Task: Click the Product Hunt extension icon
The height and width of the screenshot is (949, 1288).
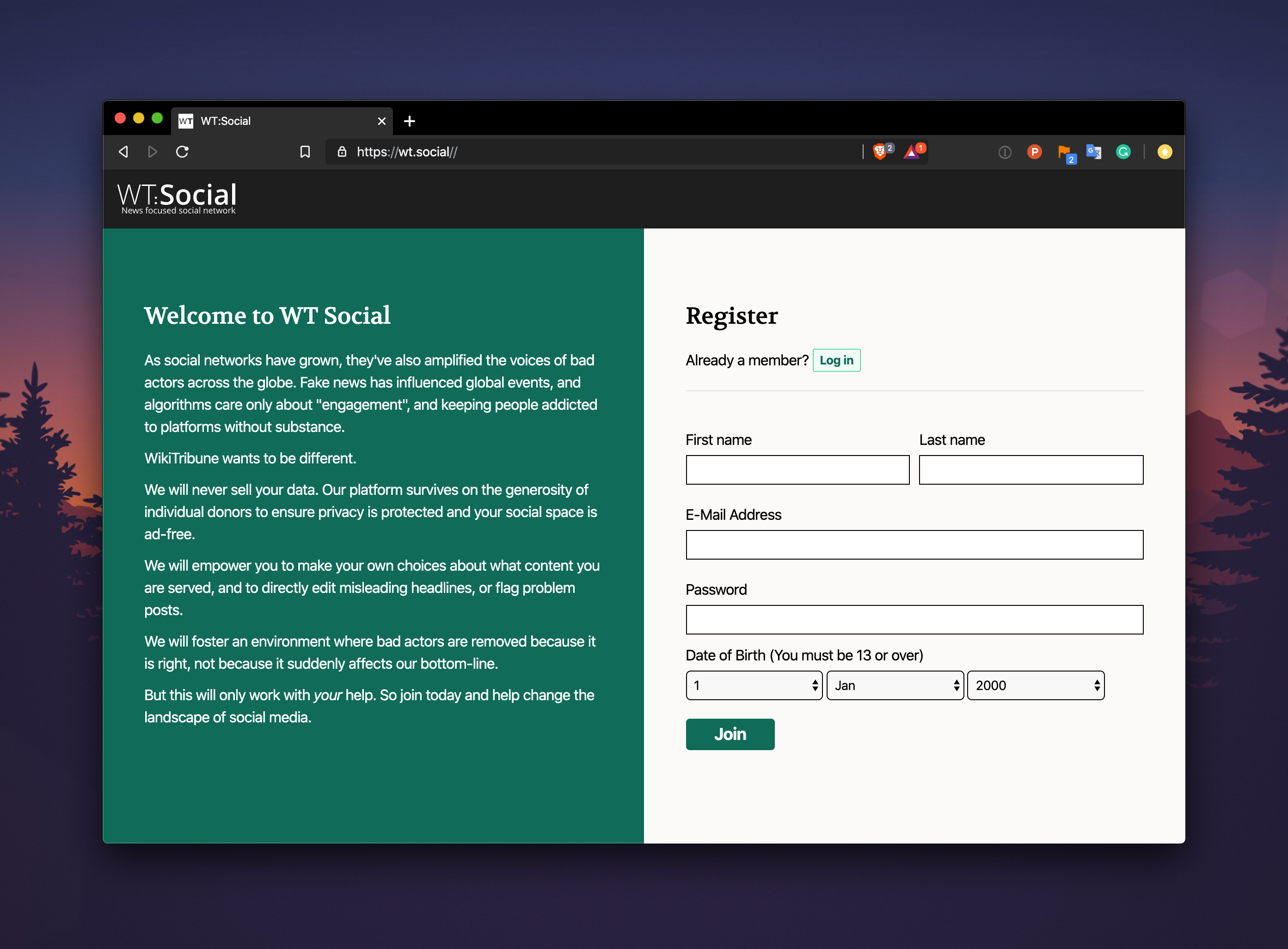Action: [x=1034, y=152]
